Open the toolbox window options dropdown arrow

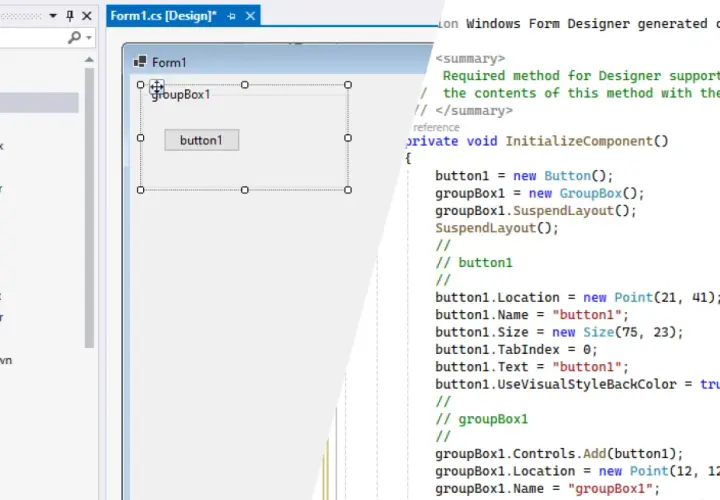[x=53, y=16]
